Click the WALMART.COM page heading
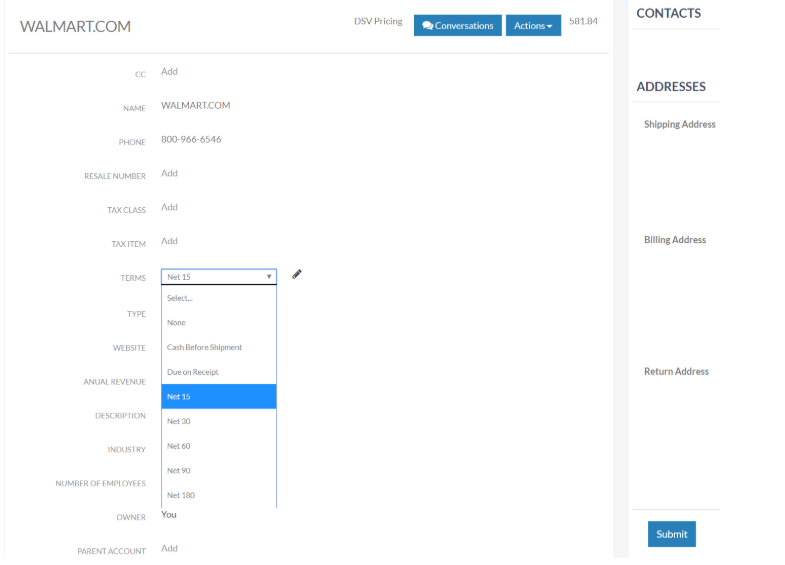This screenshot has width=785, height=565. 75,27
